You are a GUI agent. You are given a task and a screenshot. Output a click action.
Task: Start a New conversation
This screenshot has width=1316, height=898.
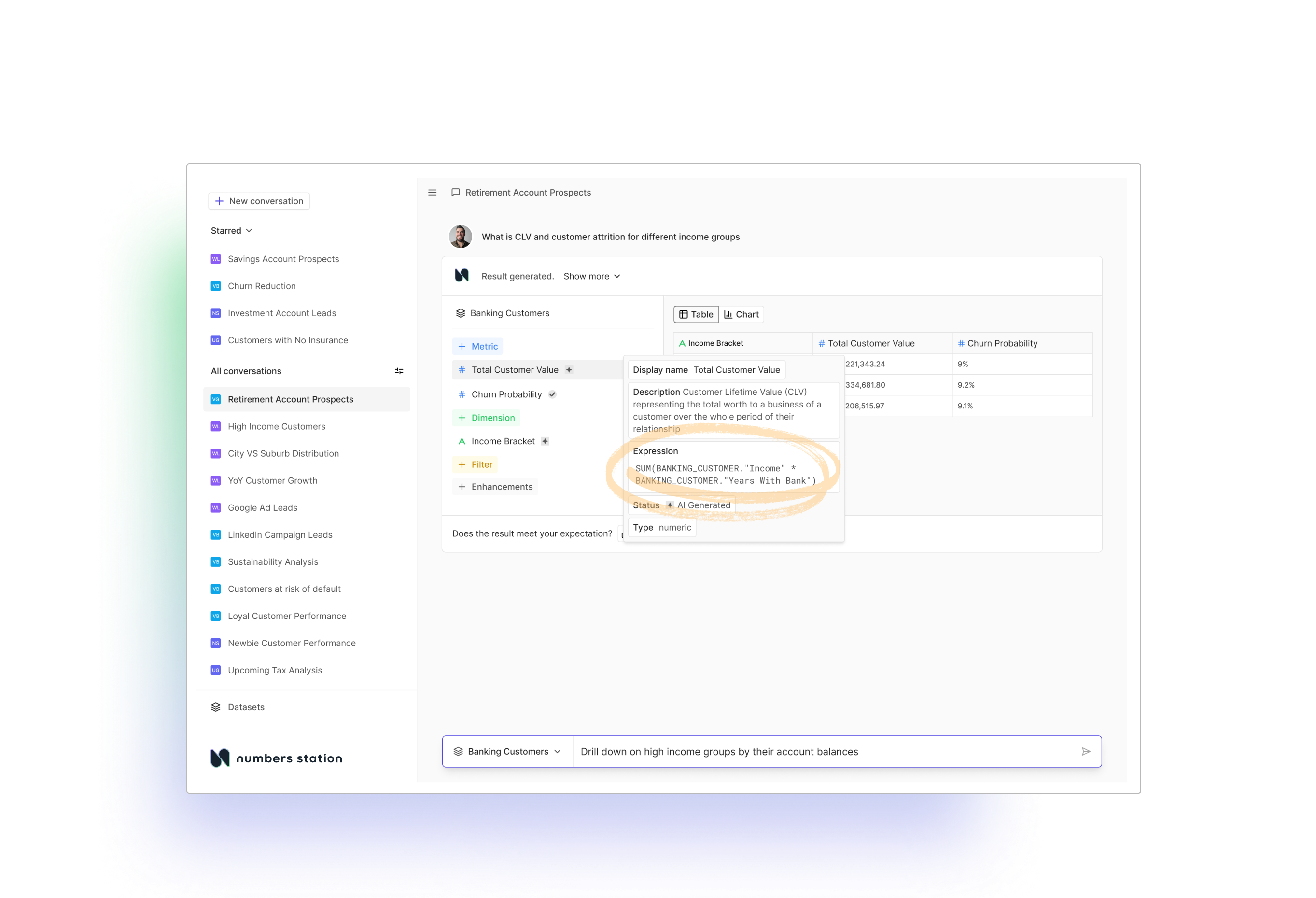[259, 201]
